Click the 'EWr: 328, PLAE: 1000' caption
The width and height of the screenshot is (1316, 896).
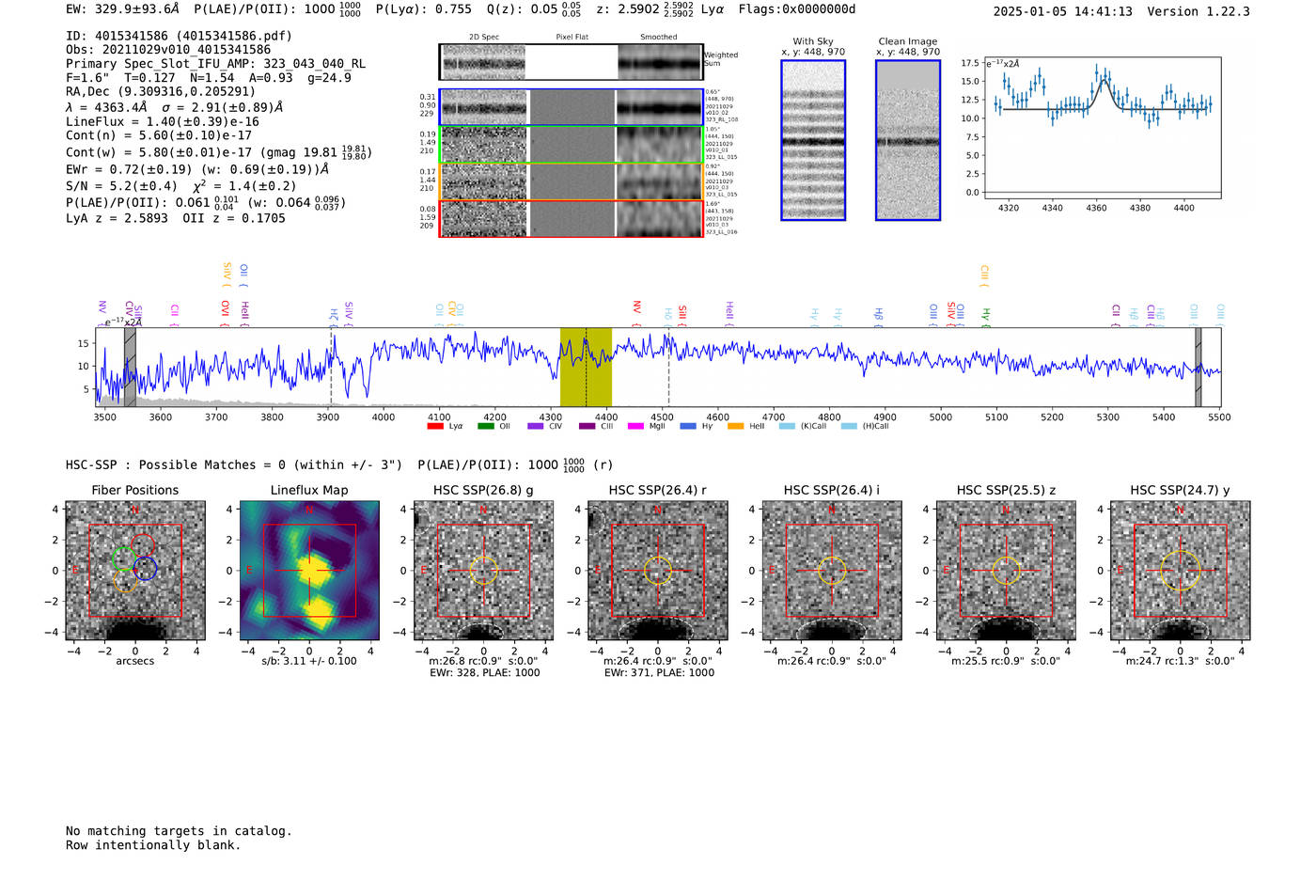(x=484, y=673)
